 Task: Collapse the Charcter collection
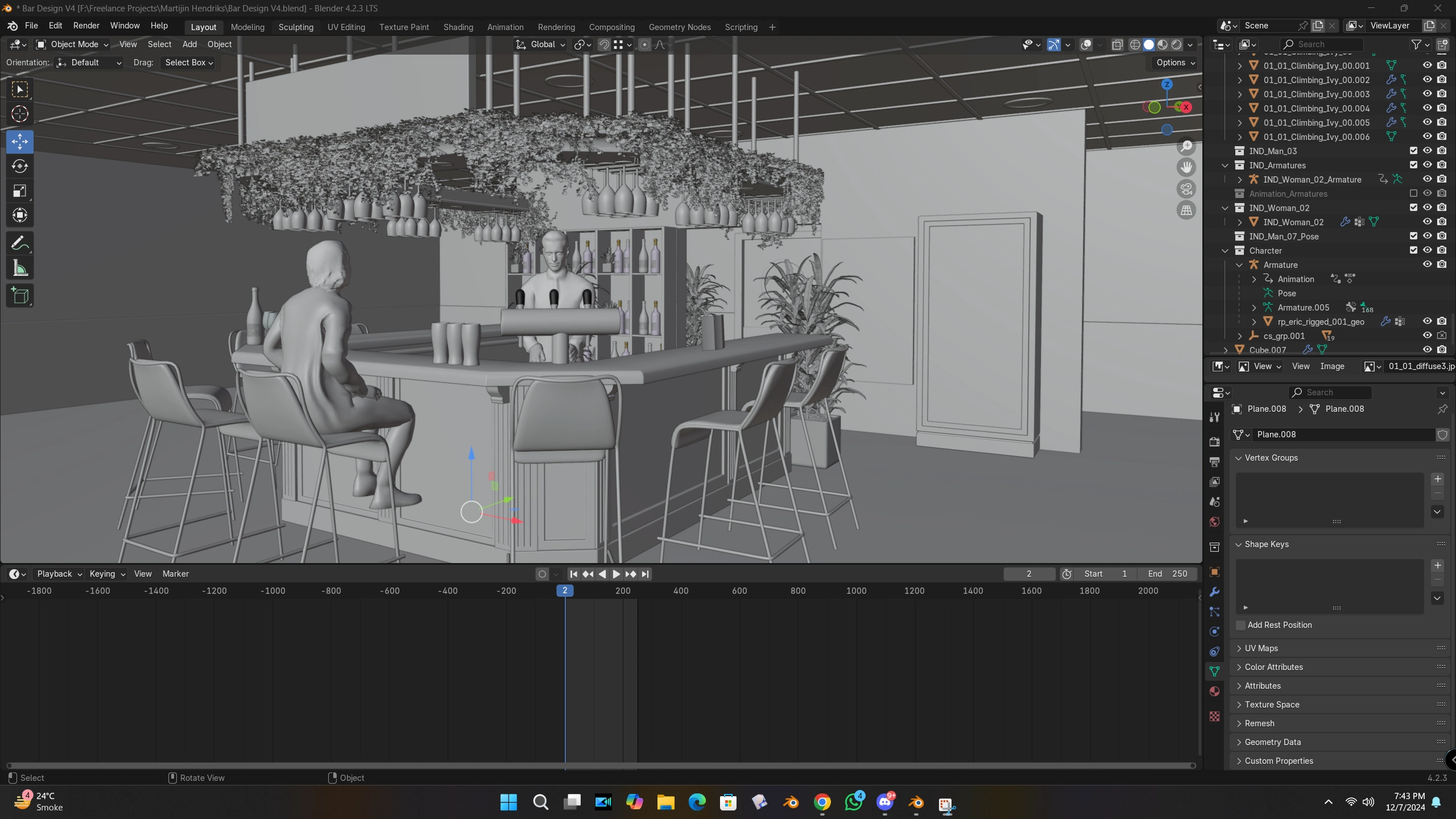coord(1225,251)
